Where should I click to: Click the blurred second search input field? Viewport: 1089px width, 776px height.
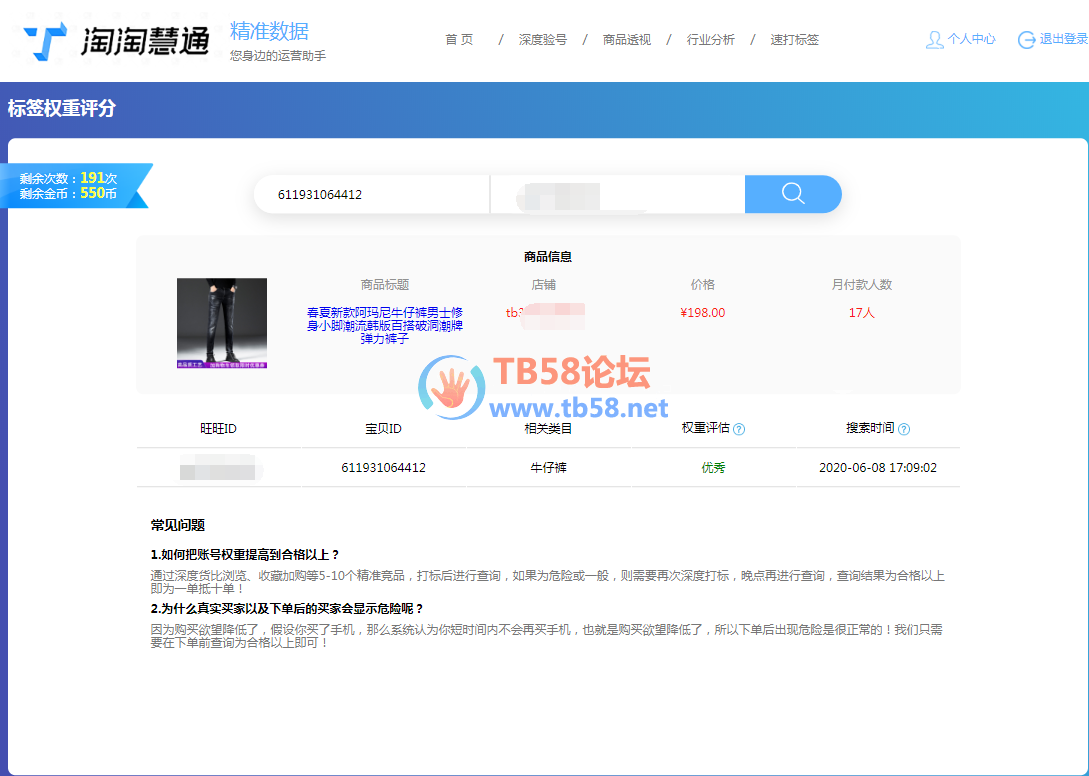coord(616,195)
